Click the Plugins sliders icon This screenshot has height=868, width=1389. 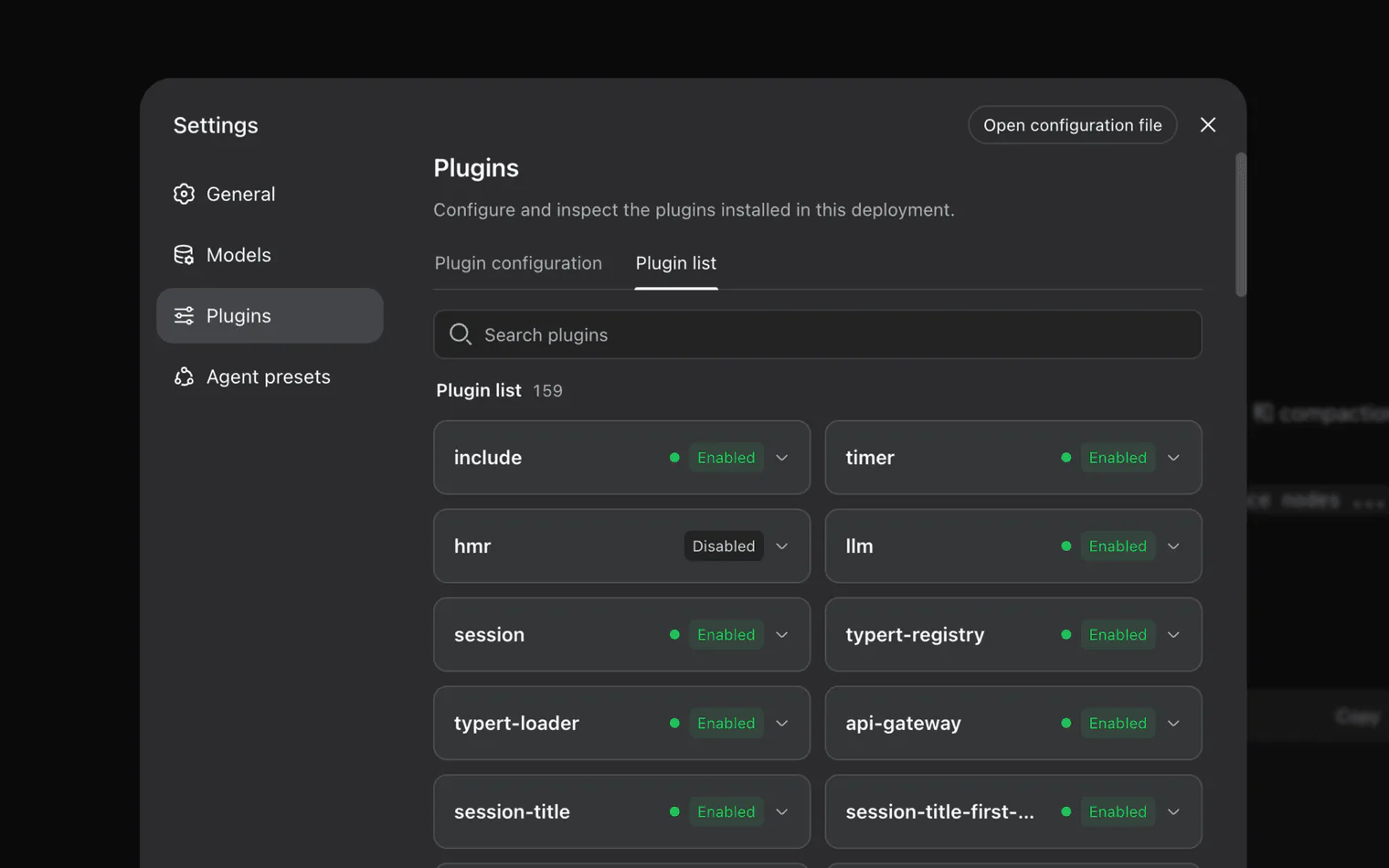pyautogui.click(x=184, y=316)
